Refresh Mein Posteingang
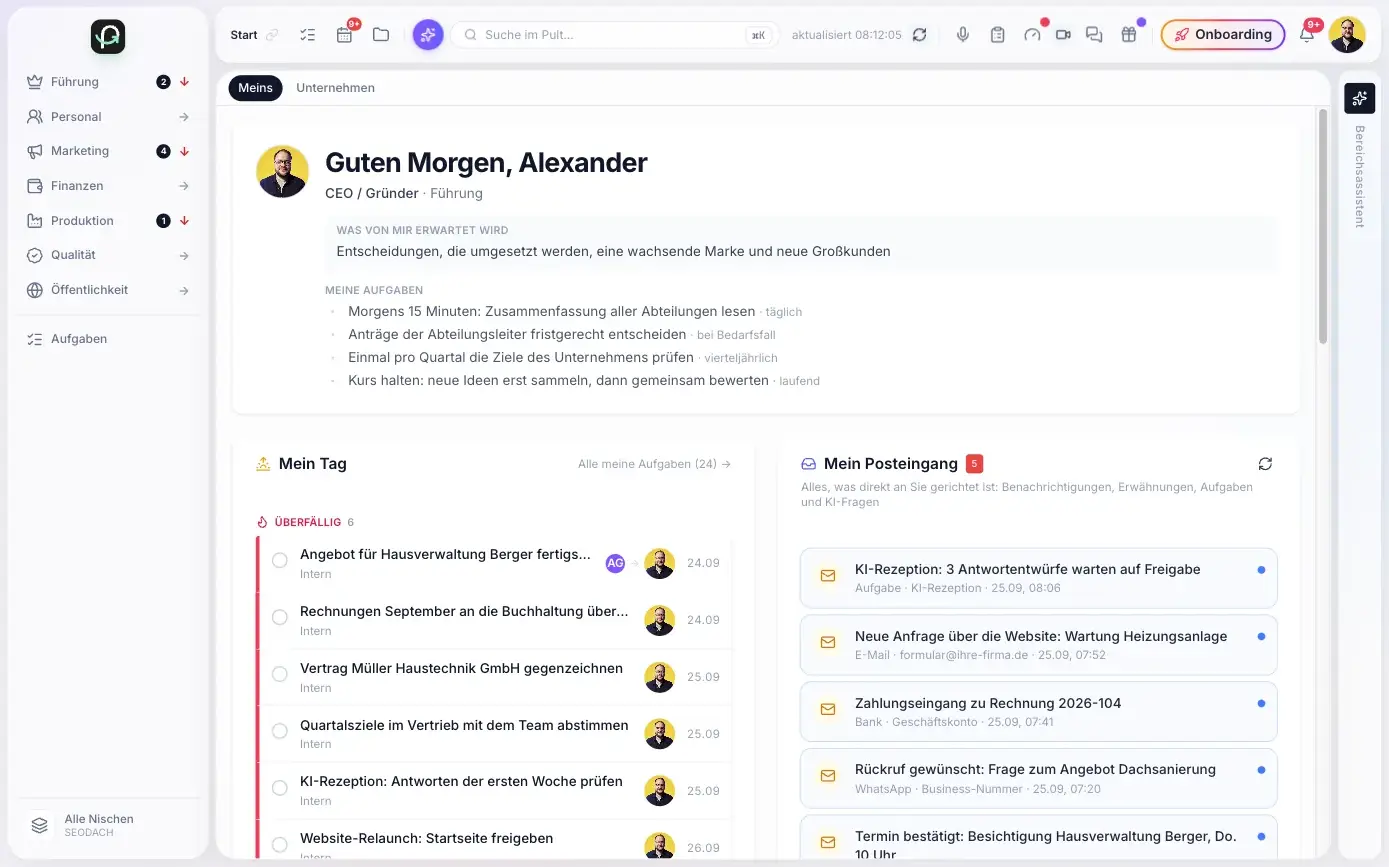The width and height of the screenshot is (1389, 867). (x=1265, y=464)
